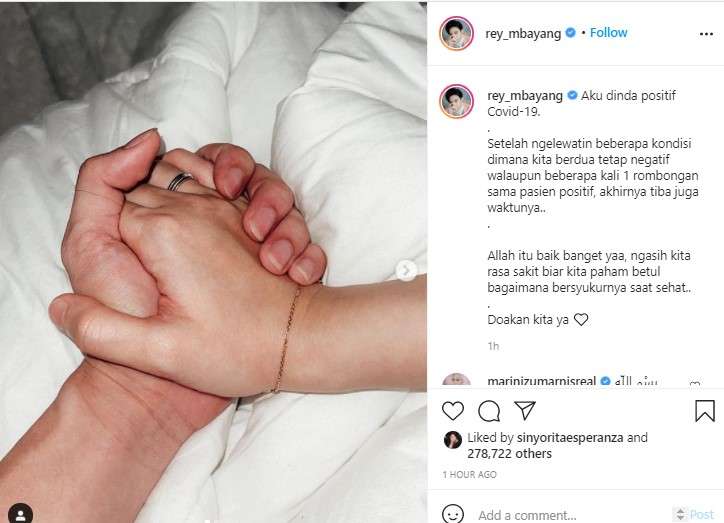Viewport: 724px width, 523px height.
Task: Save the post with the bookmark icon
Action: 705,410
